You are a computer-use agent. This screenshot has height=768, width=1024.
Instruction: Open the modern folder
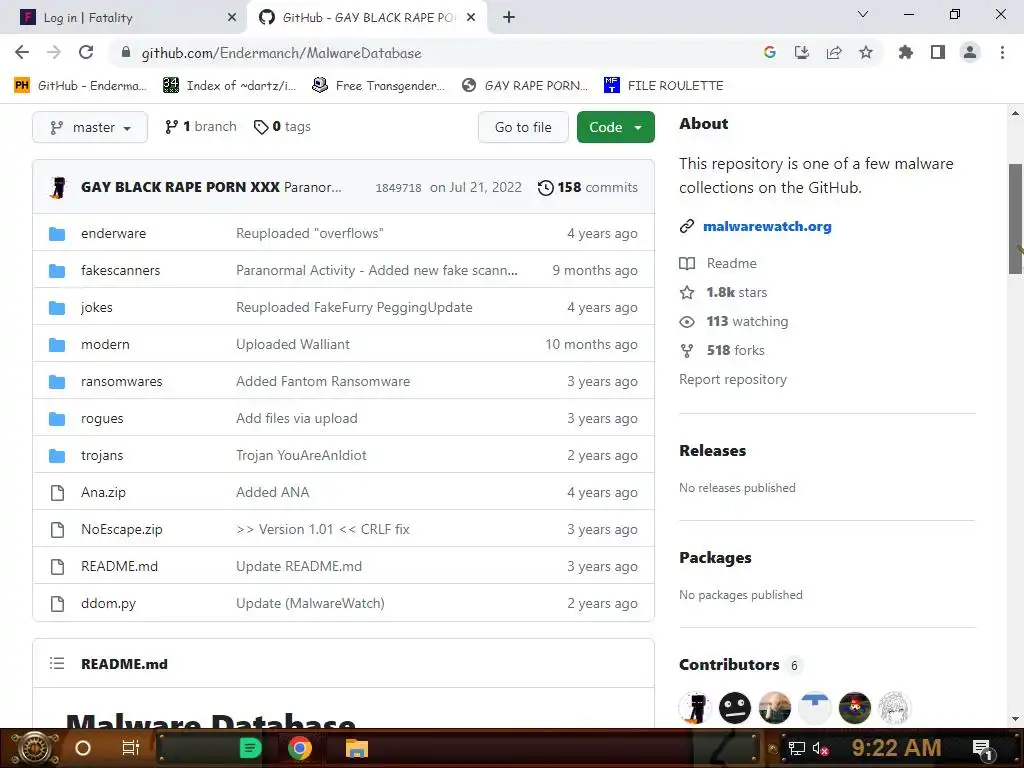pyautogui.click(x=105, y=344)
